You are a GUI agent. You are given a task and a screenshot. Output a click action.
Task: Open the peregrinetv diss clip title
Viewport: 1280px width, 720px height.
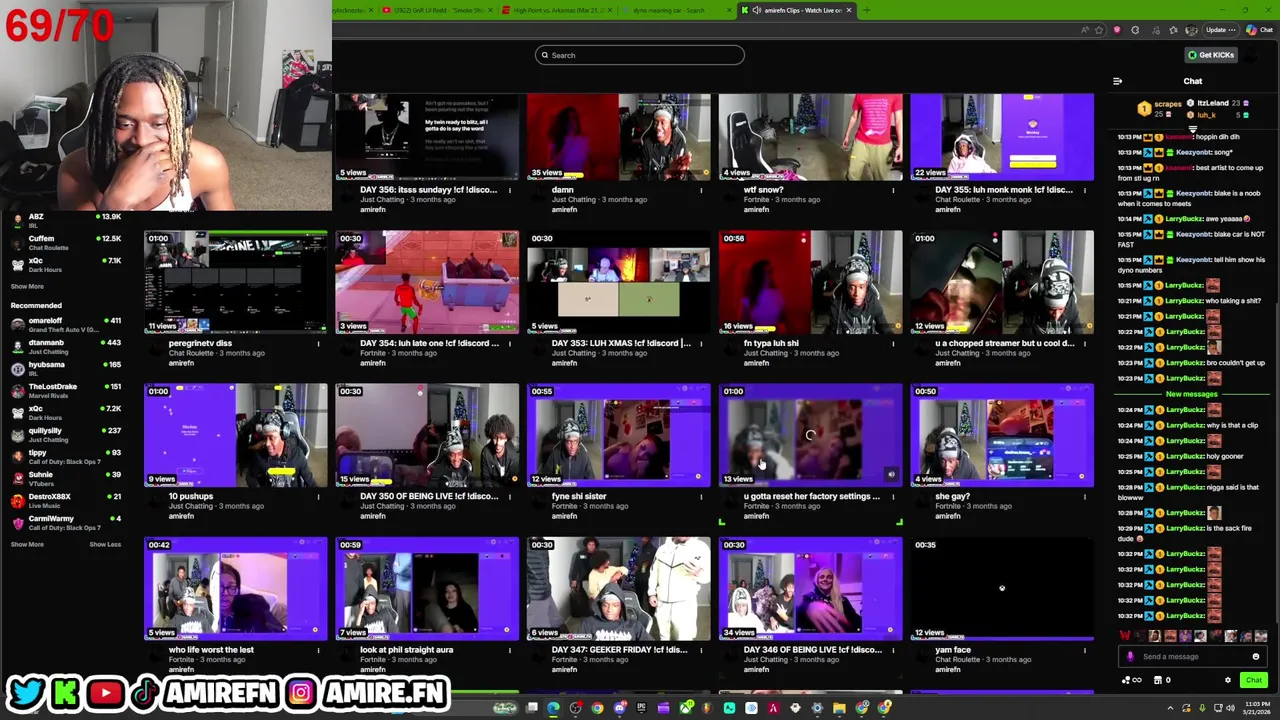[200, 343]
